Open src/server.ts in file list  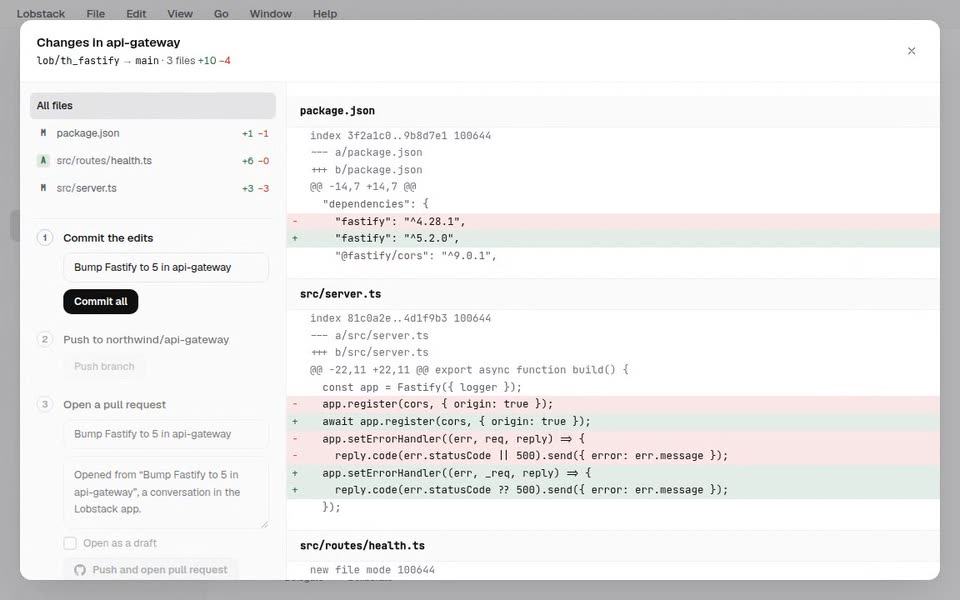tap(152, 188)
